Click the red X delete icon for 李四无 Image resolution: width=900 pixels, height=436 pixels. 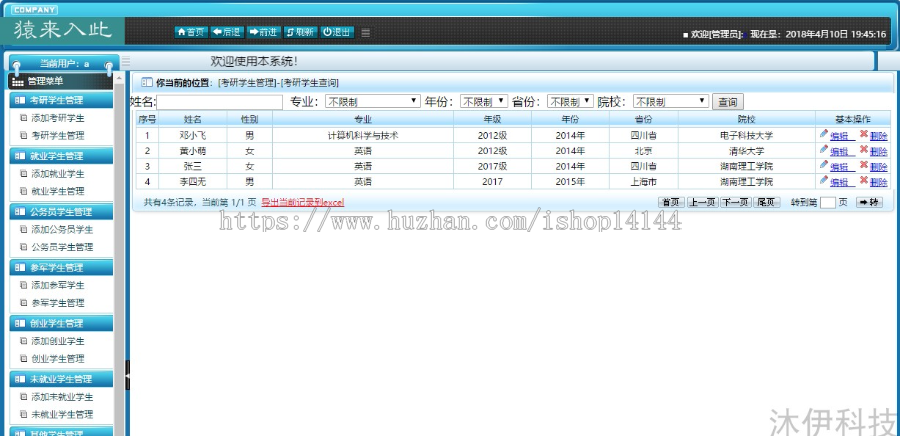tap(863, 180)
